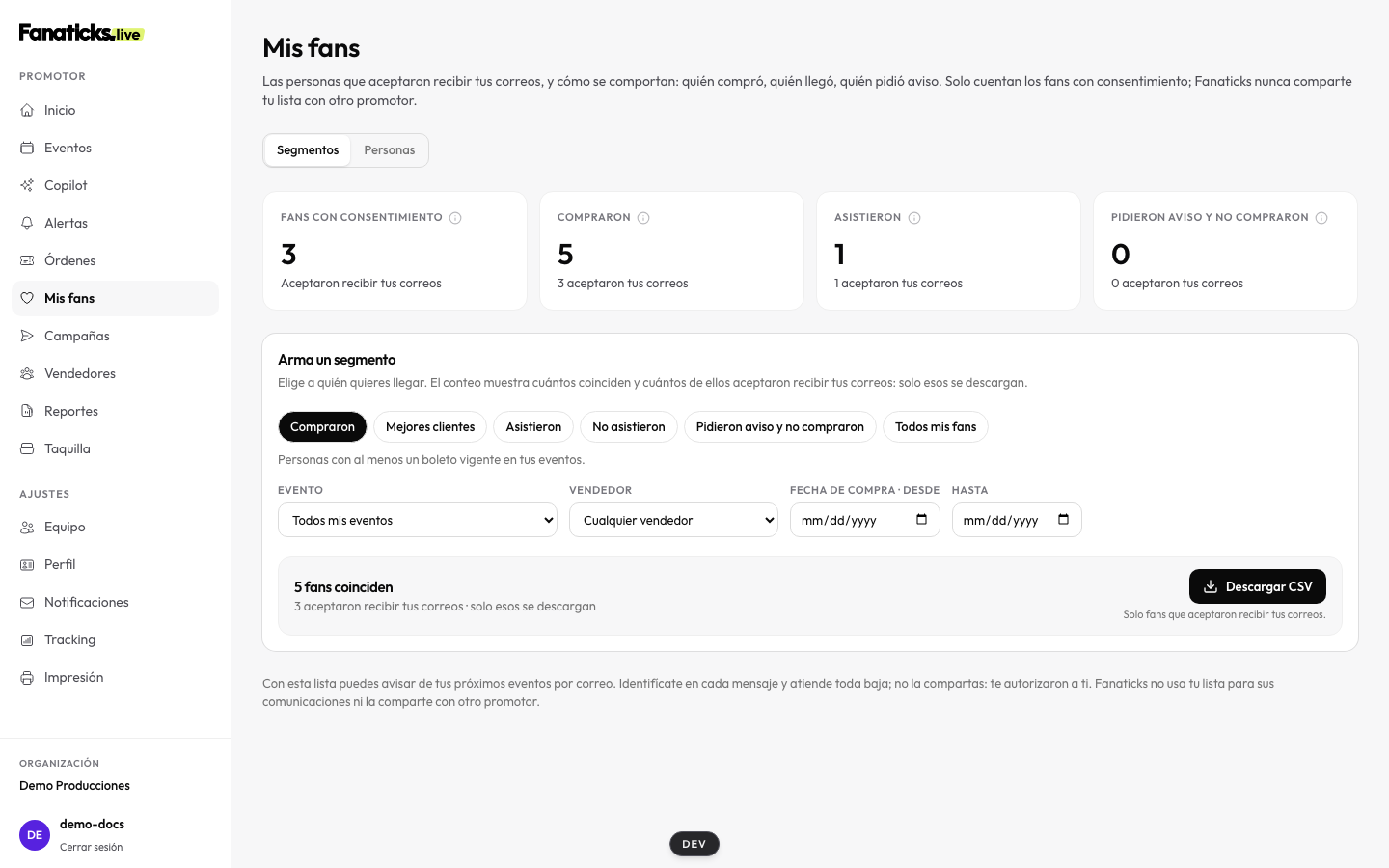
Task: Expand the Todos mis eventos dropdown
Action: (x=418, y=520)
